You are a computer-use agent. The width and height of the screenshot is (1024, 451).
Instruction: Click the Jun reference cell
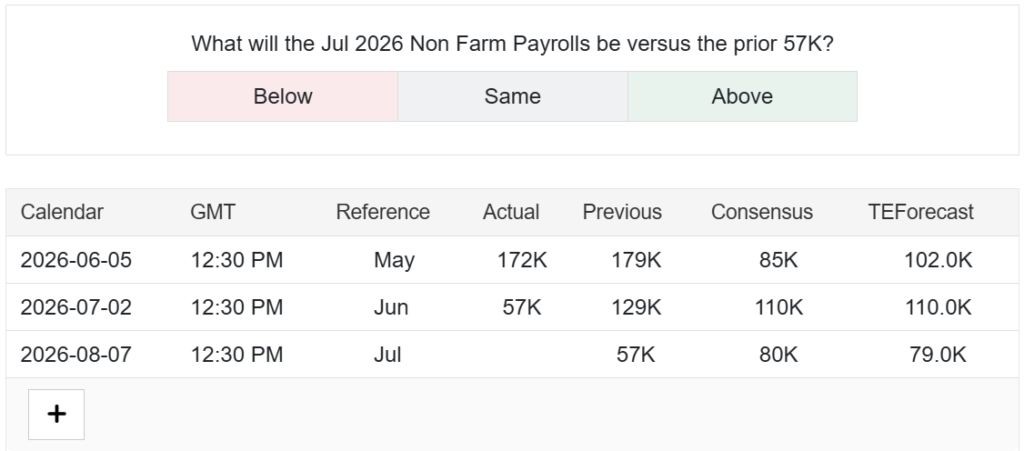click(x=391, y=307)
